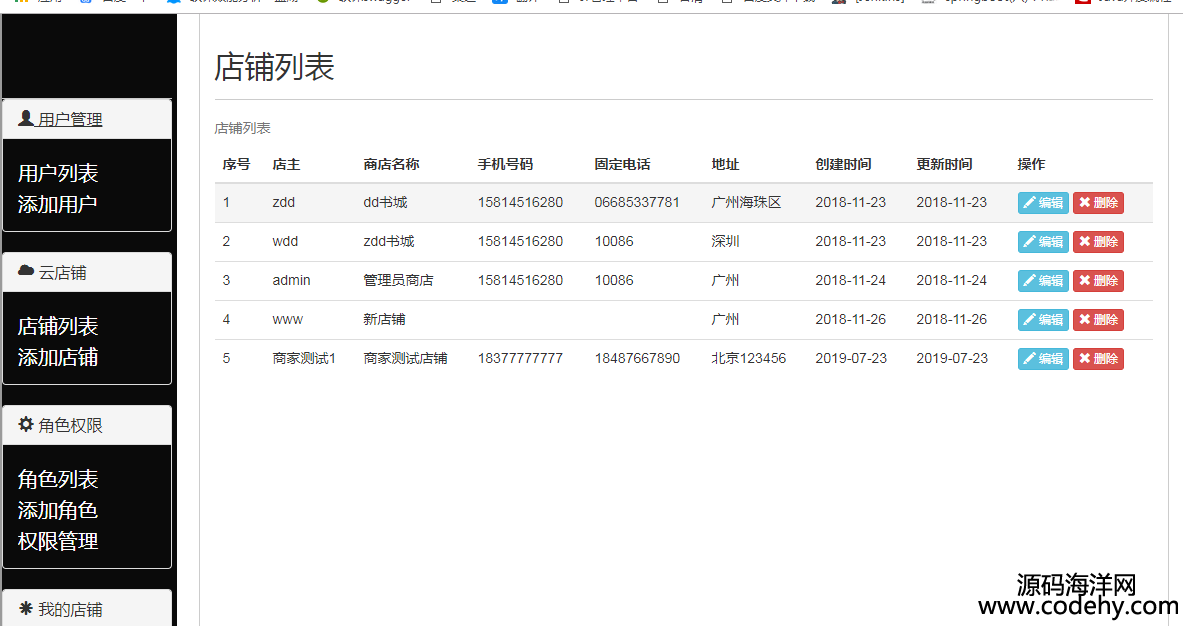This screenshot has width=1183, height=626.
Task: Select the creation date in the www row
Action: coord(850,320)
